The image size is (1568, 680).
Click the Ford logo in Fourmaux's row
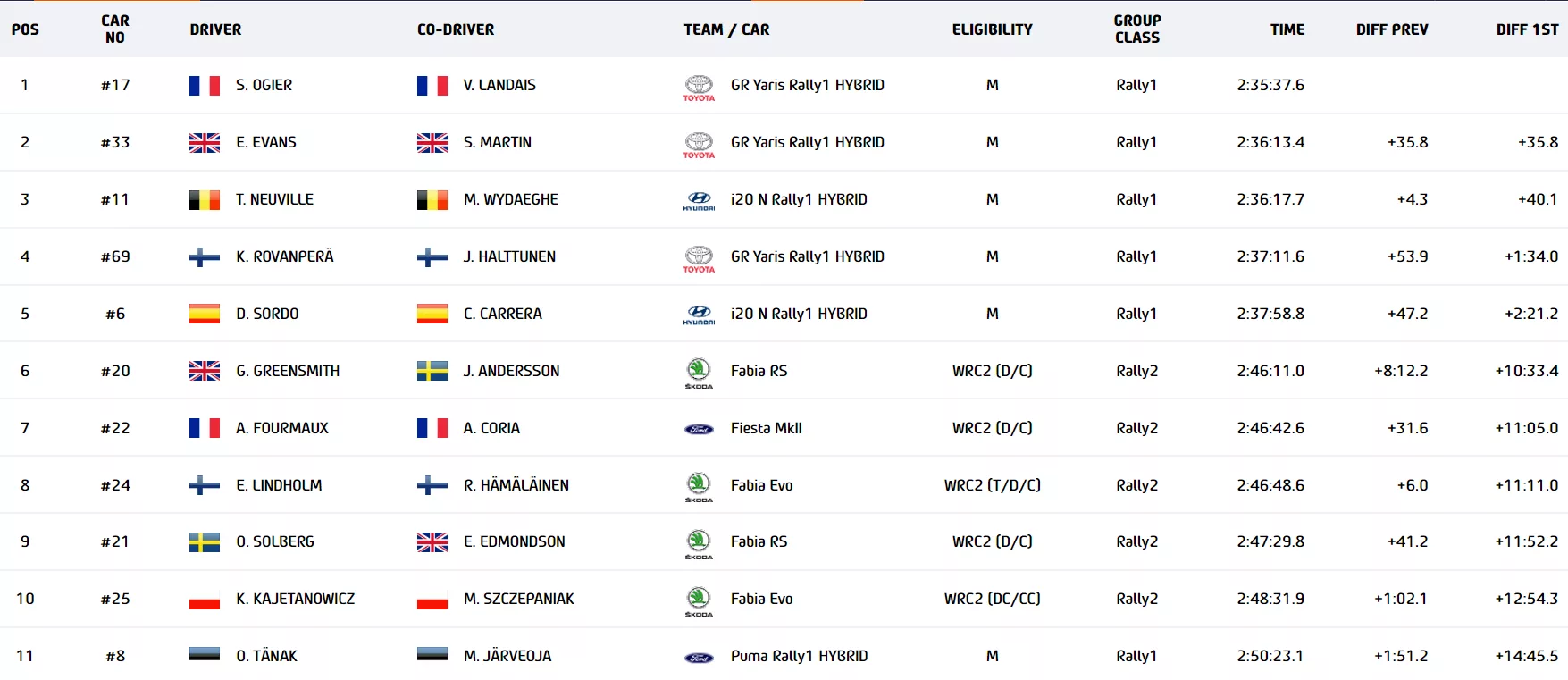[x=699, y=429]
